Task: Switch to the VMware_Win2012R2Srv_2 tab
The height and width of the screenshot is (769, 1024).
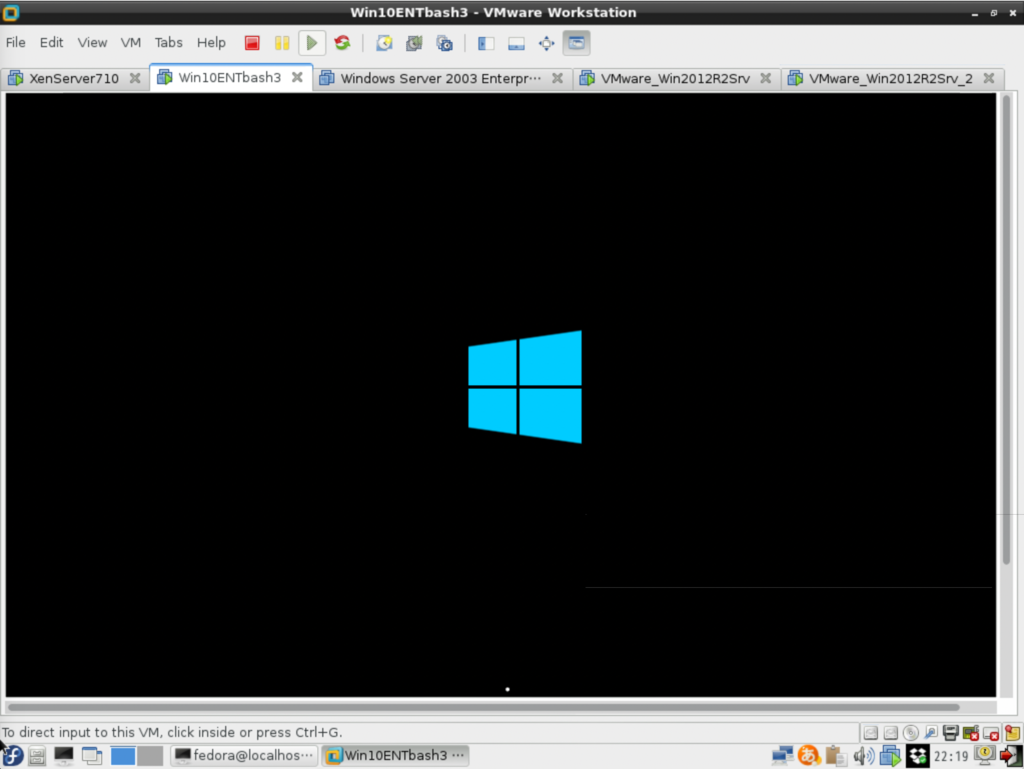Action: (x=890, y=78)
